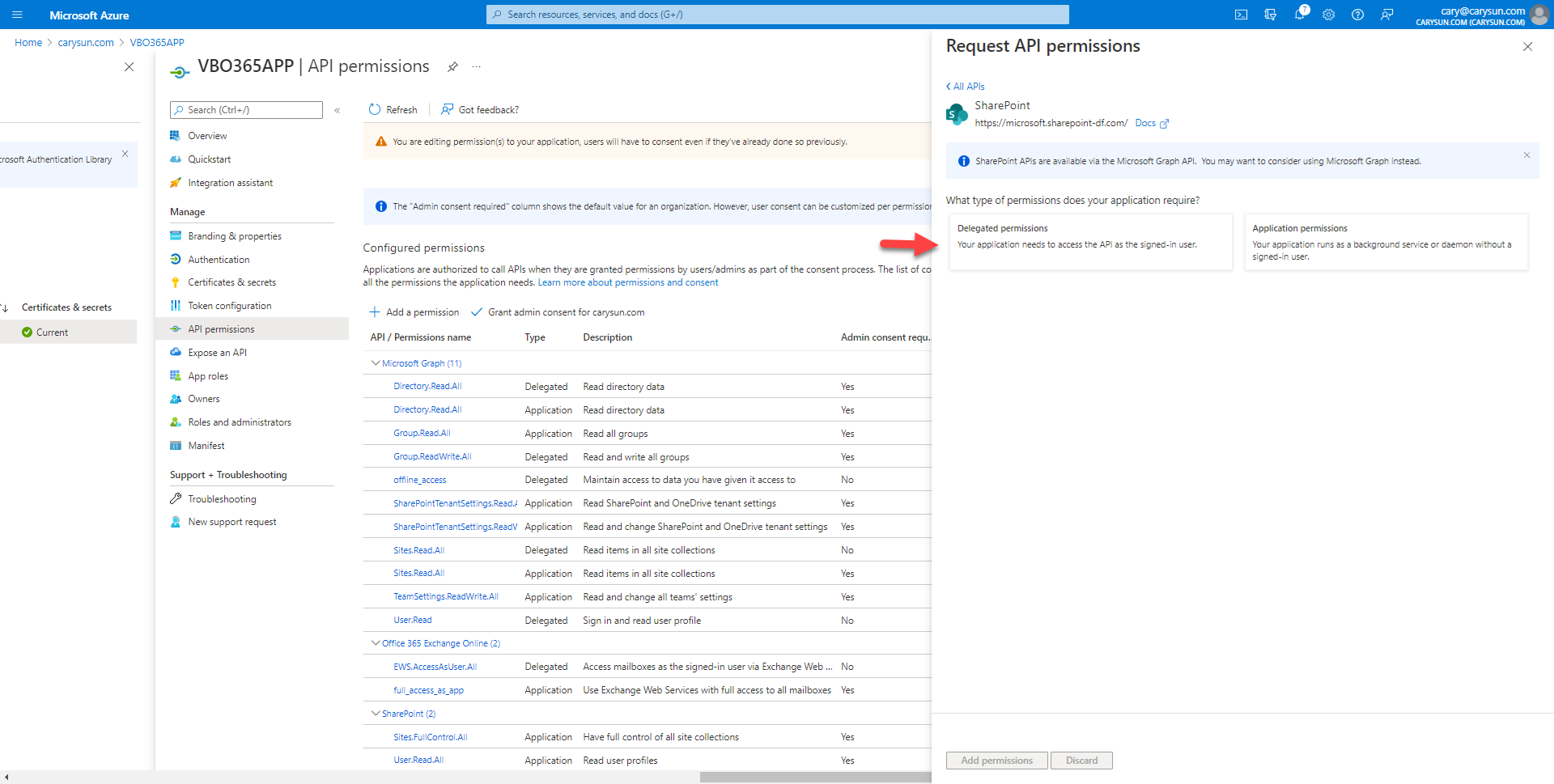1554x784 pixels.
Task: Choose Application permissions card
Action: (1386, 242)
